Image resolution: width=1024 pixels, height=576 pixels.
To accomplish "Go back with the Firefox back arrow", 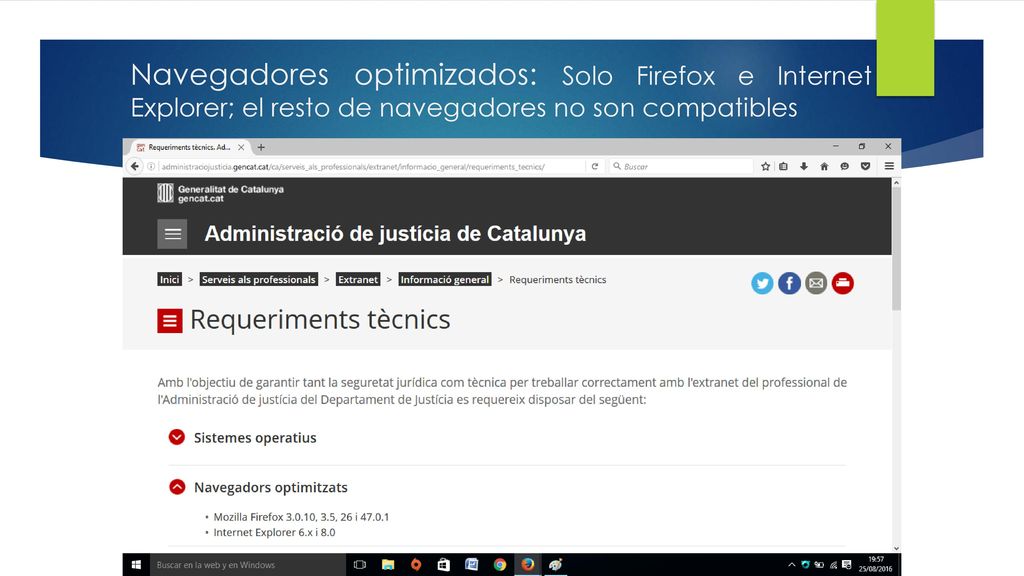I will (x=135, y=167).
